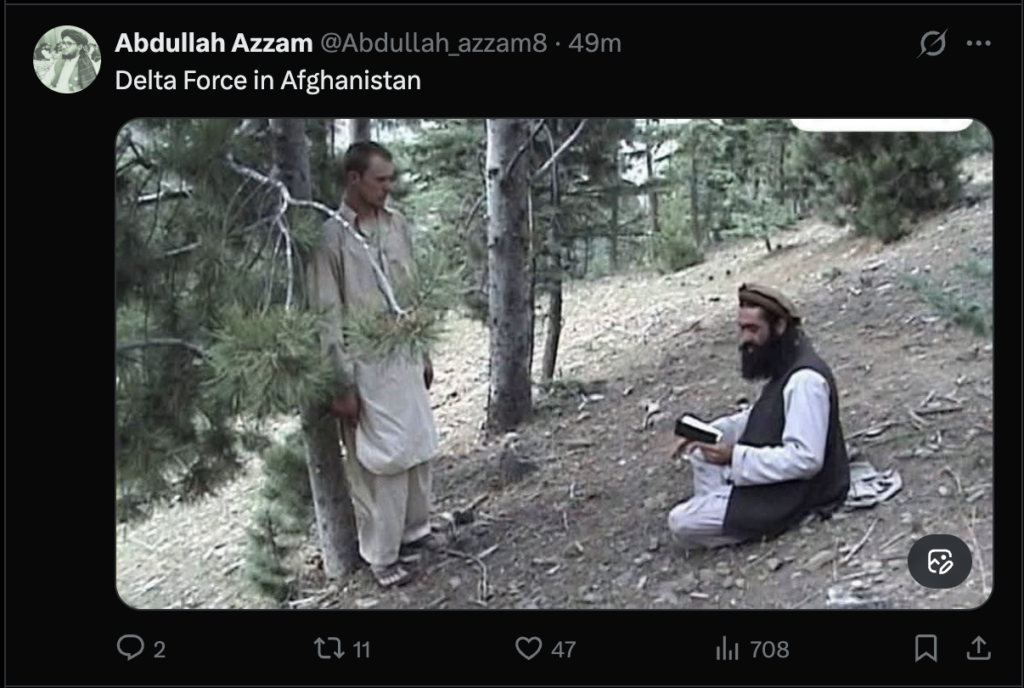Click the repost count 11
This screenshot has height=688, width=1024.
coord(361,649)
